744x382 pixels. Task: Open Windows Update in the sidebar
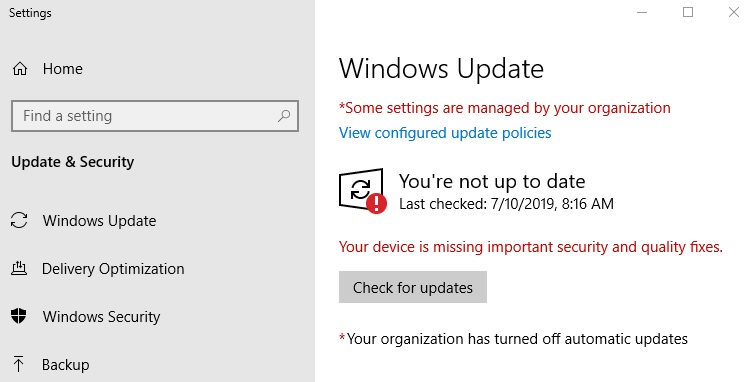click(x=99, y=221)
